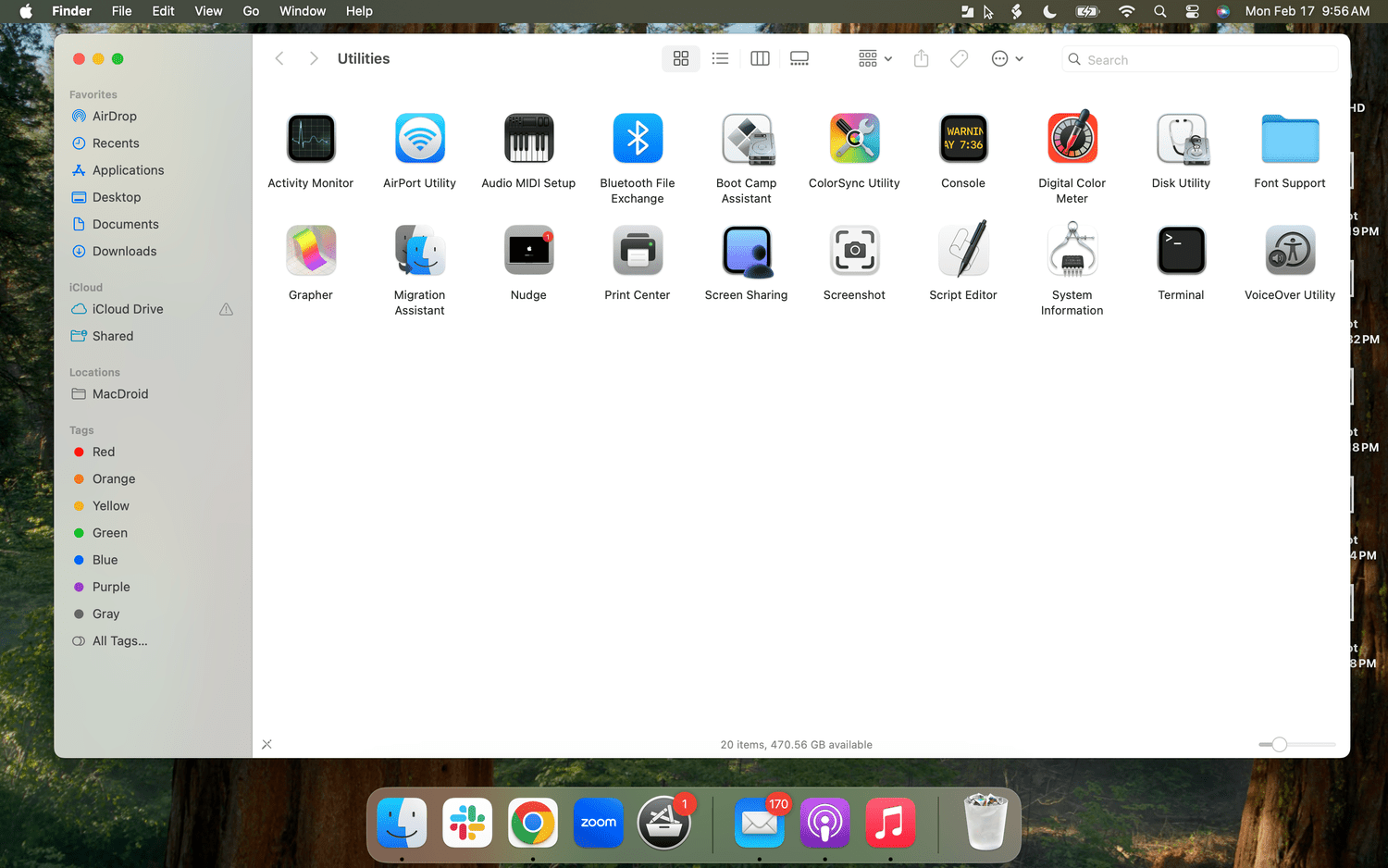Click the ColorSync Utility icon
1388x868 pixels.
coord(854,139)
